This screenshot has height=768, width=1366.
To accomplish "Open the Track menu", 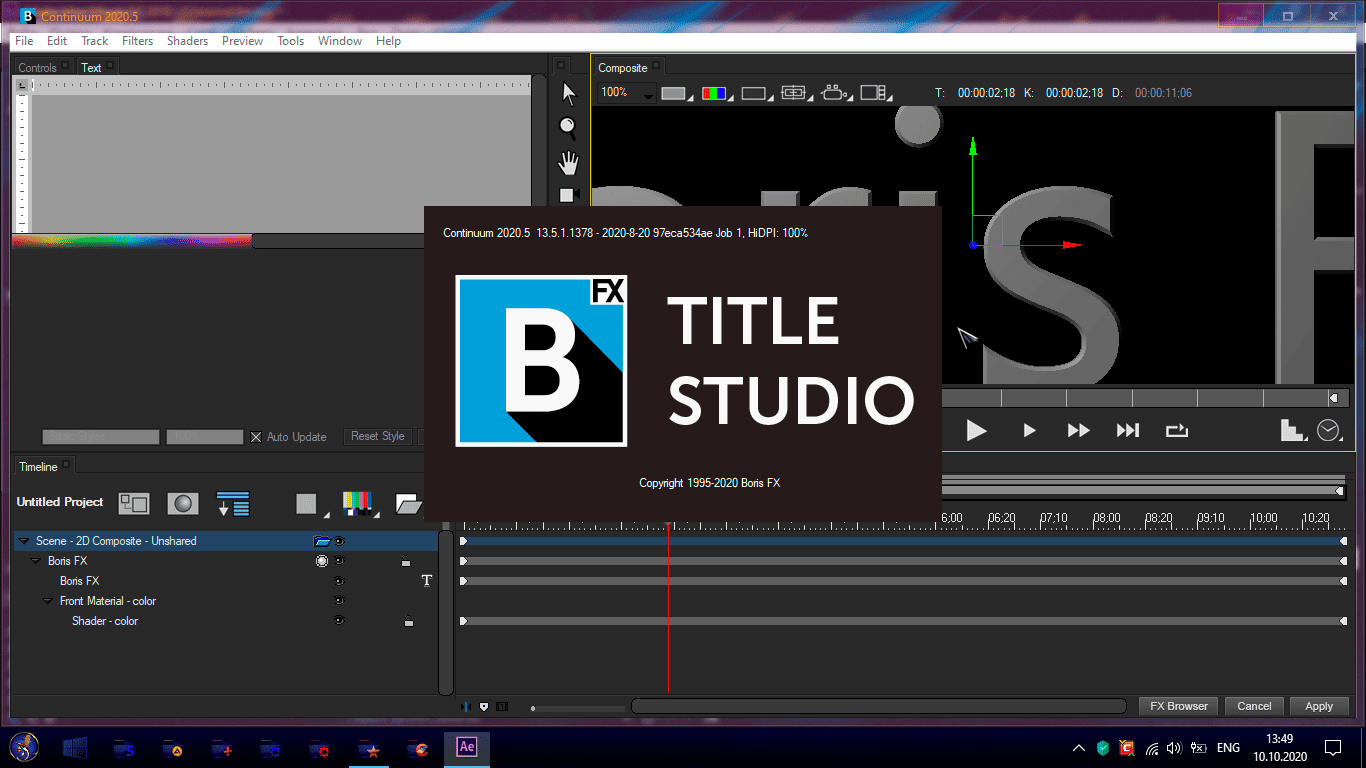I will coord(95,41).
